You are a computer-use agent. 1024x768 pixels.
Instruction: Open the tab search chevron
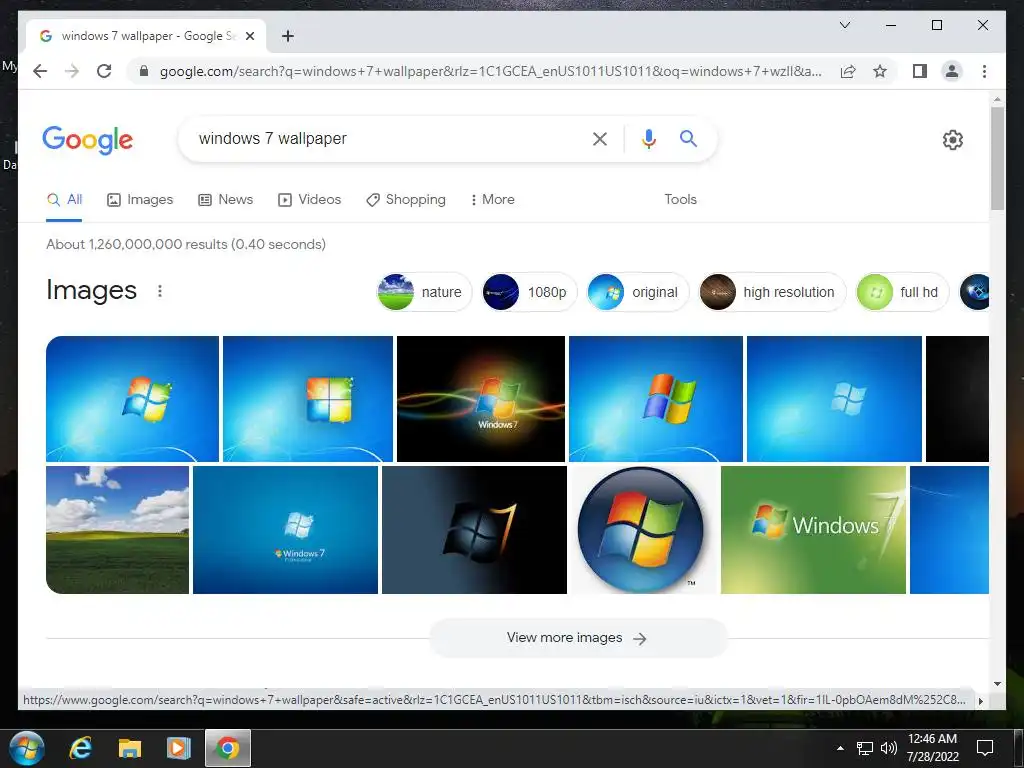click(844, 25)
